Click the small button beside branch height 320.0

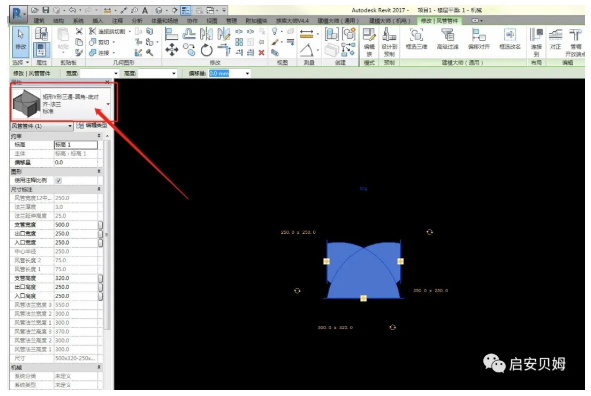[100, 278]
